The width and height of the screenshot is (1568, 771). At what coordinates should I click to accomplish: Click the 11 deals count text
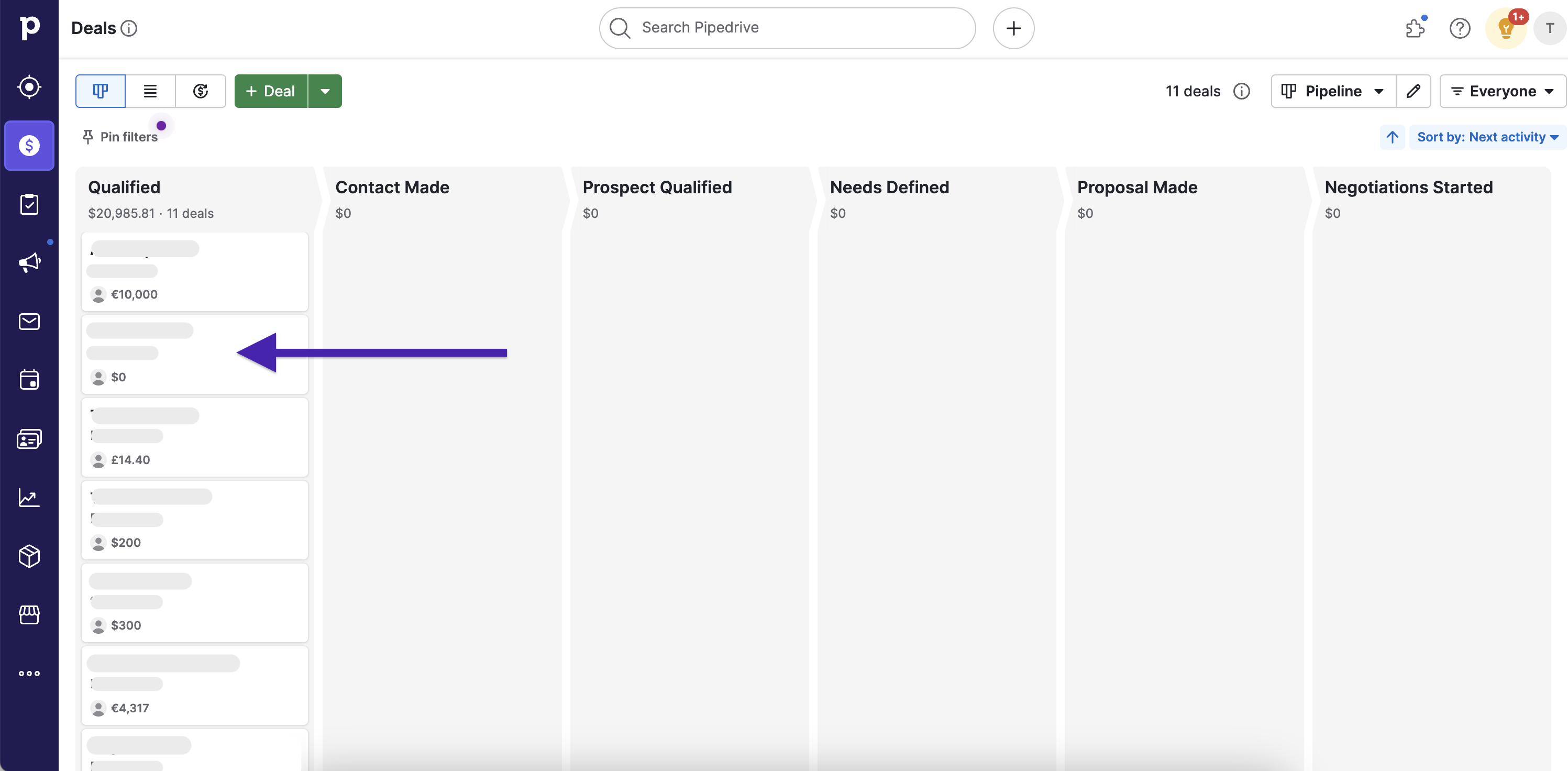(x=1193, y=91)
